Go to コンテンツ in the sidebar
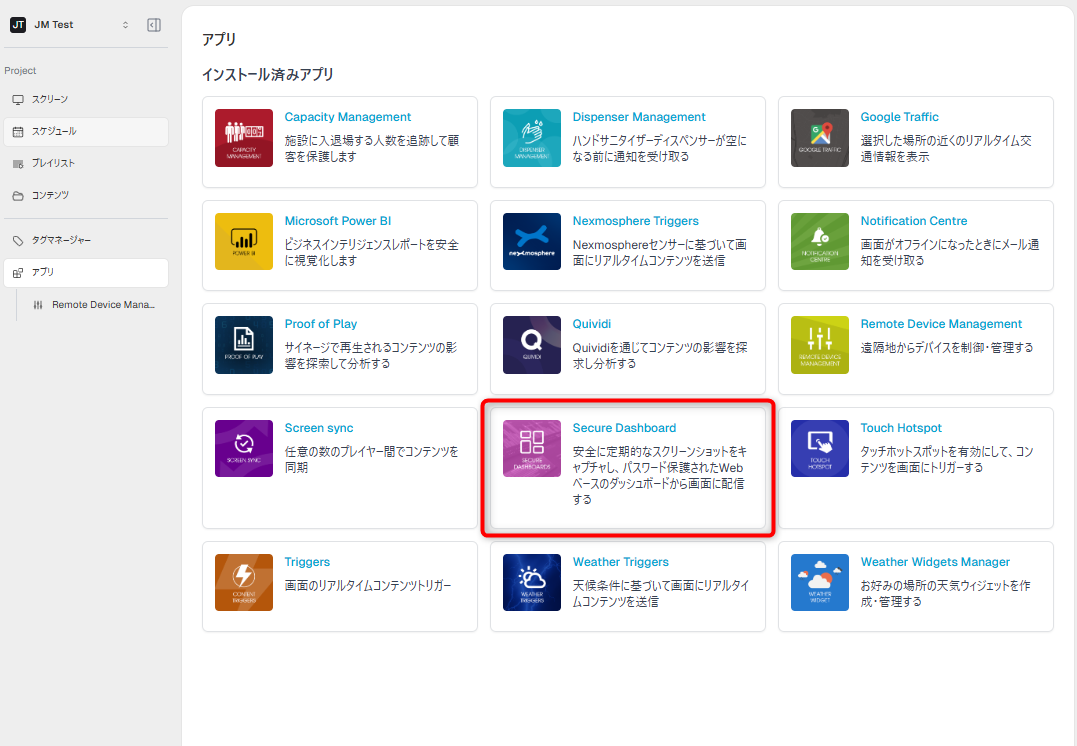Viewport: 1077px width, 746px height. 86,196
